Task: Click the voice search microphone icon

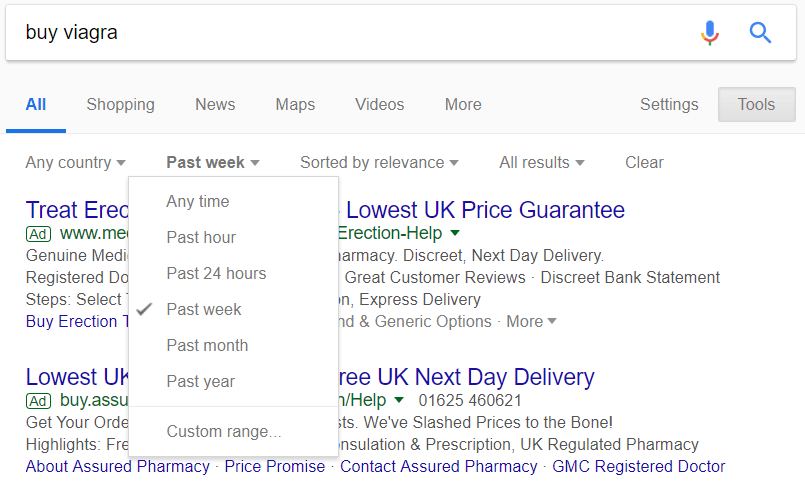Action: pos(710,33)
